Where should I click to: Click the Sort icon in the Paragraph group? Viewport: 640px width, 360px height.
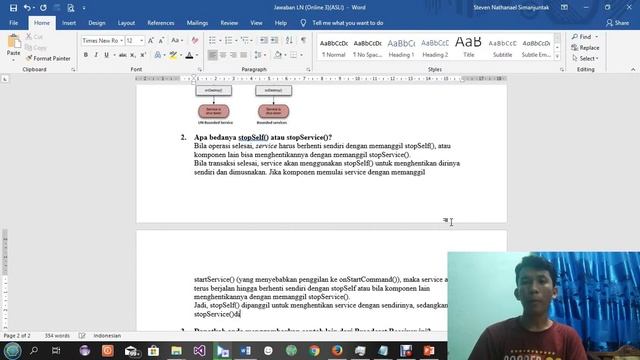point(289,40)
